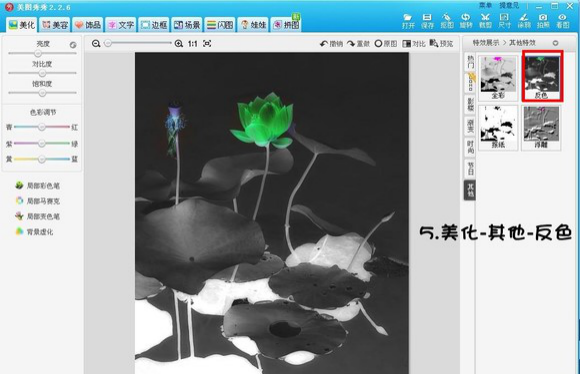
Task: Select the 局部彩色笔 local color pen
Action: tap(37, 186)
